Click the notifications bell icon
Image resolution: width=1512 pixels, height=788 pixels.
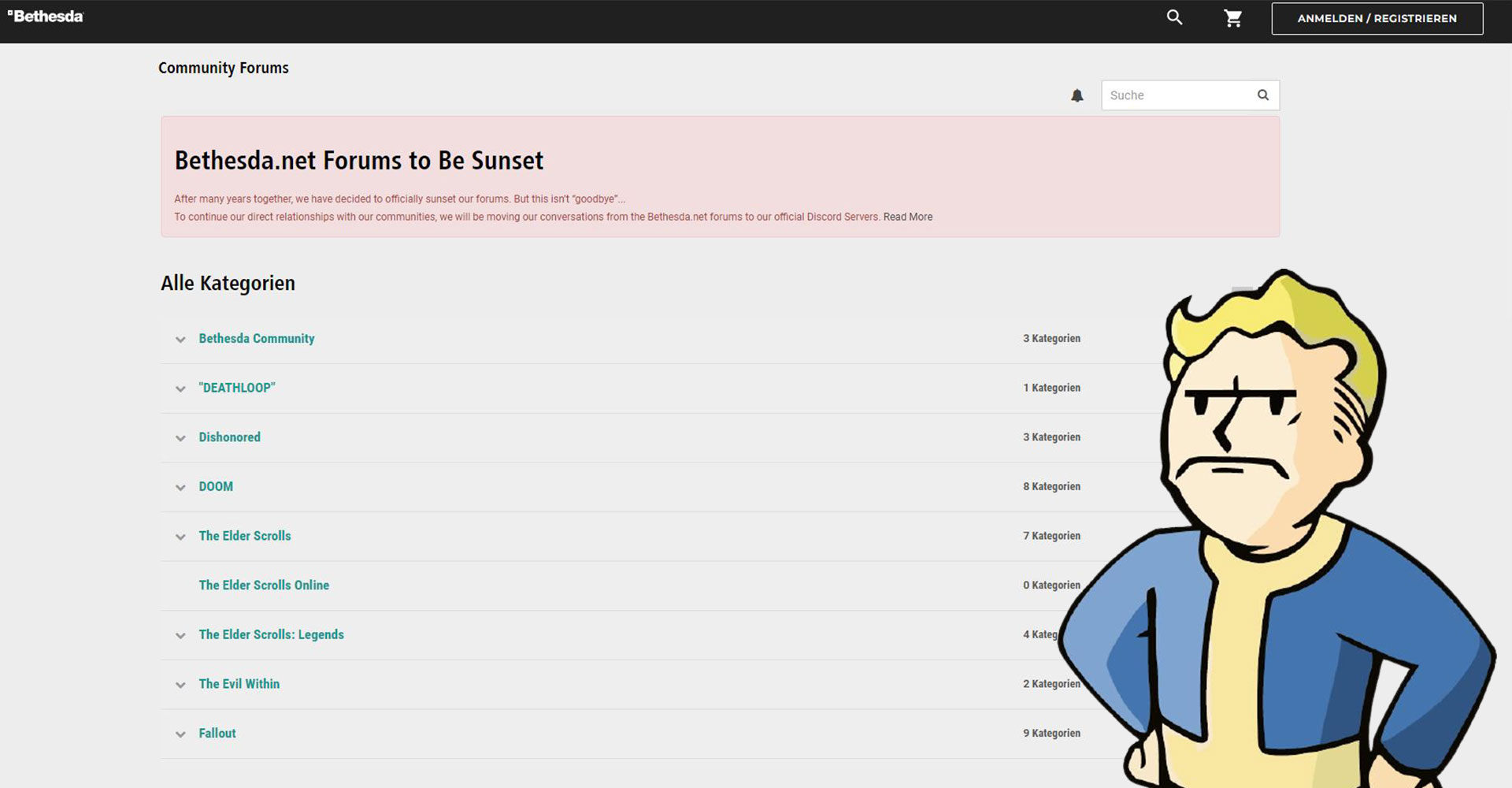click(x=1077, y=95)
